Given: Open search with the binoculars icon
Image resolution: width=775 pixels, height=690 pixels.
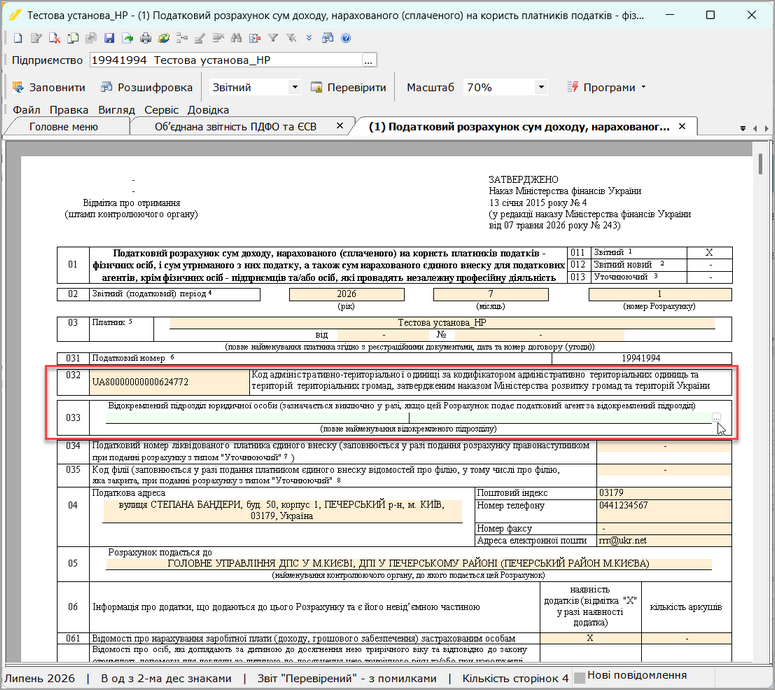Looking at the screenshot, I should tap(236, 38).
